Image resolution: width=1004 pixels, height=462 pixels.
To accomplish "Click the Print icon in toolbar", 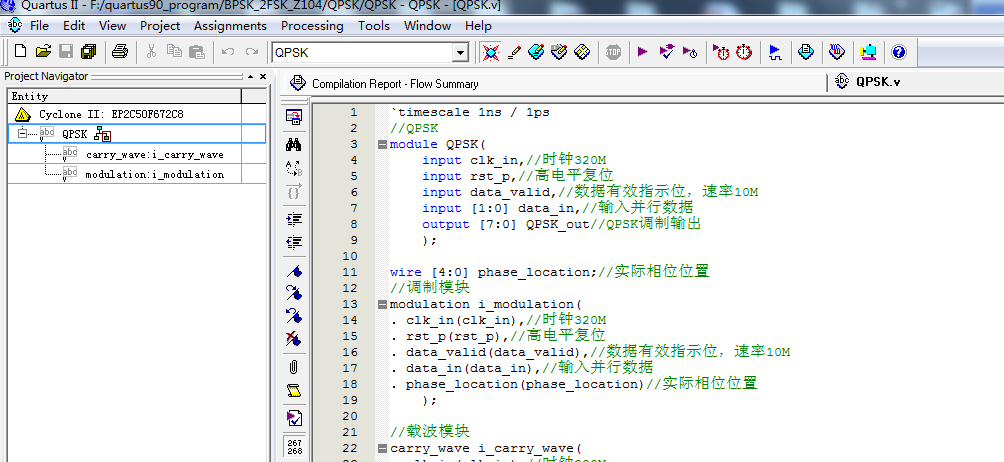I will point(120,52).
